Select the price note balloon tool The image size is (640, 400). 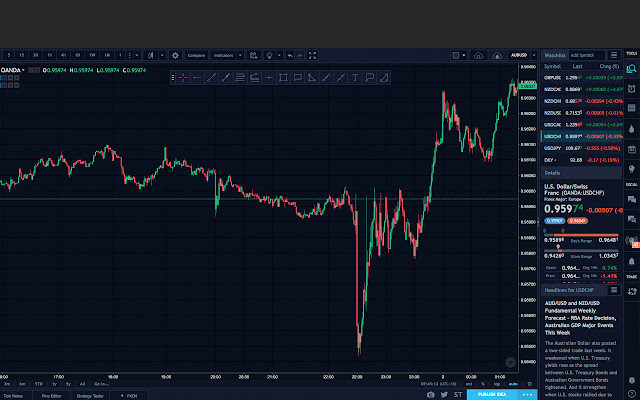point(370,78)
